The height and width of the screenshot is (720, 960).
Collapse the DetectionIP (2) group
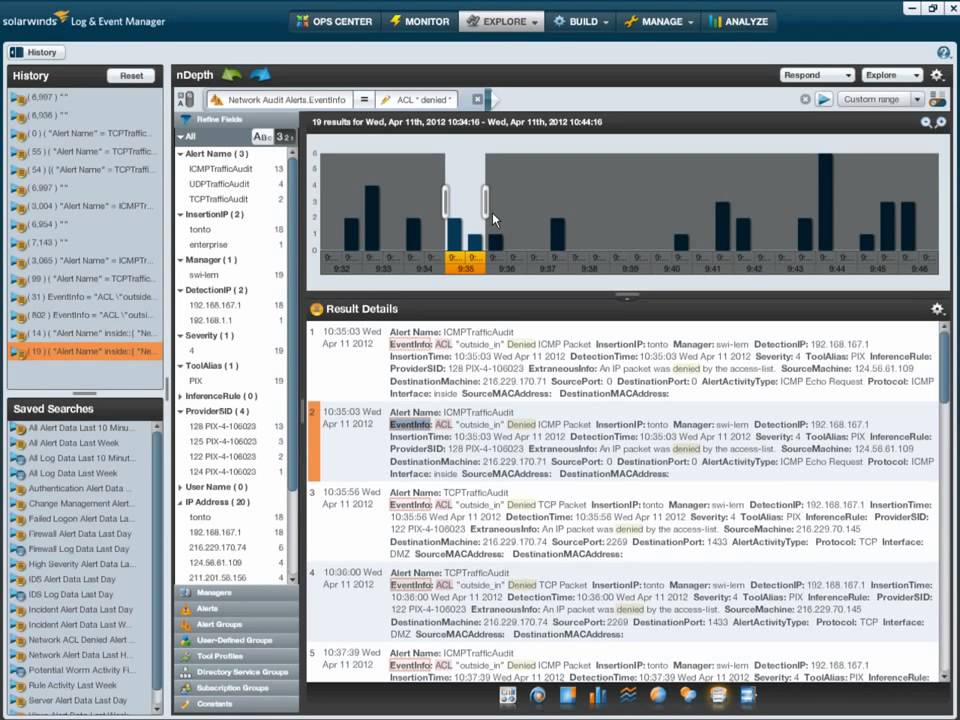pos(181,291)
